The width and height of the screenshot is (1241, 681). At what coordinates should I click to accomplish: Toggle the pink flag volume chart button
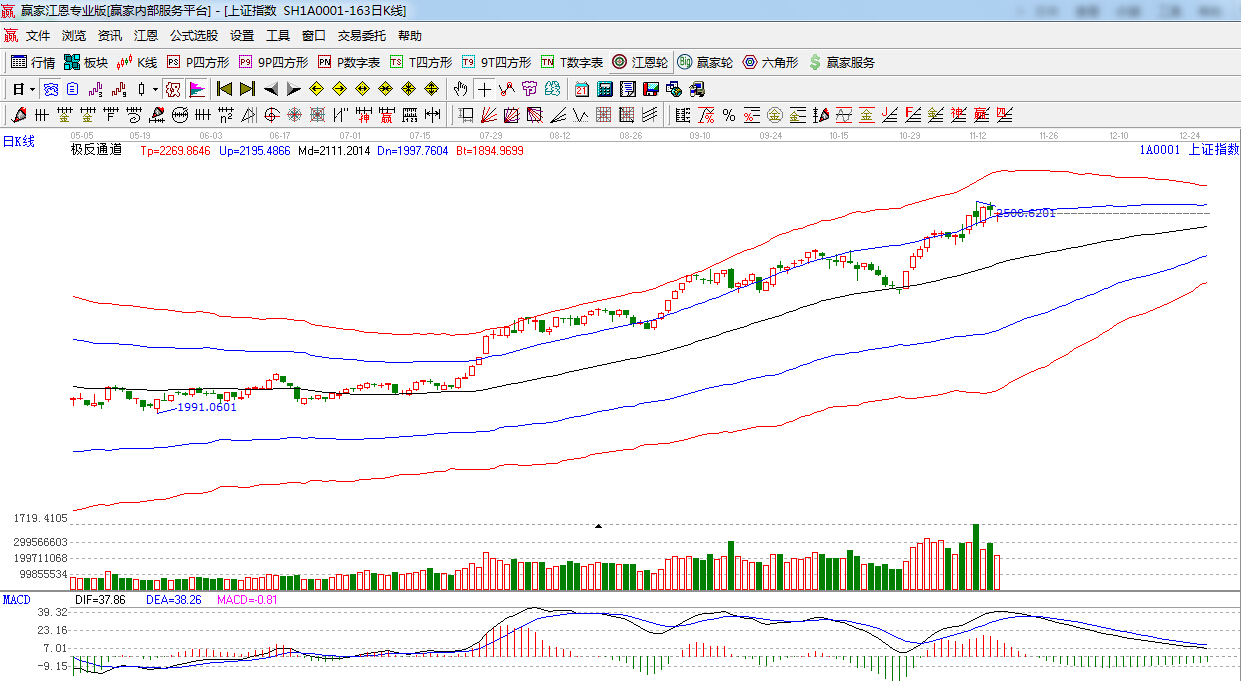tap(196, 89)
